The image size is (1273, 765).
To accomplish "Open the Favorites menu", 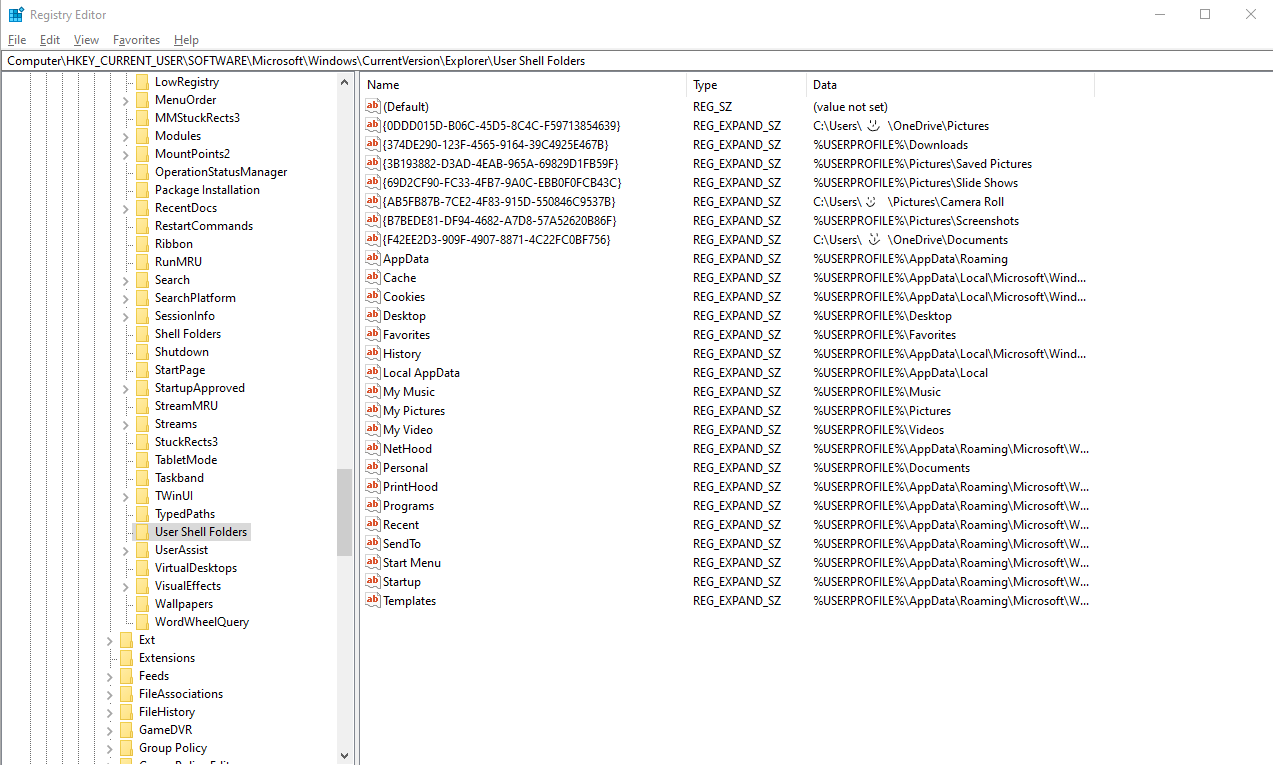I will tap(137, 40).
